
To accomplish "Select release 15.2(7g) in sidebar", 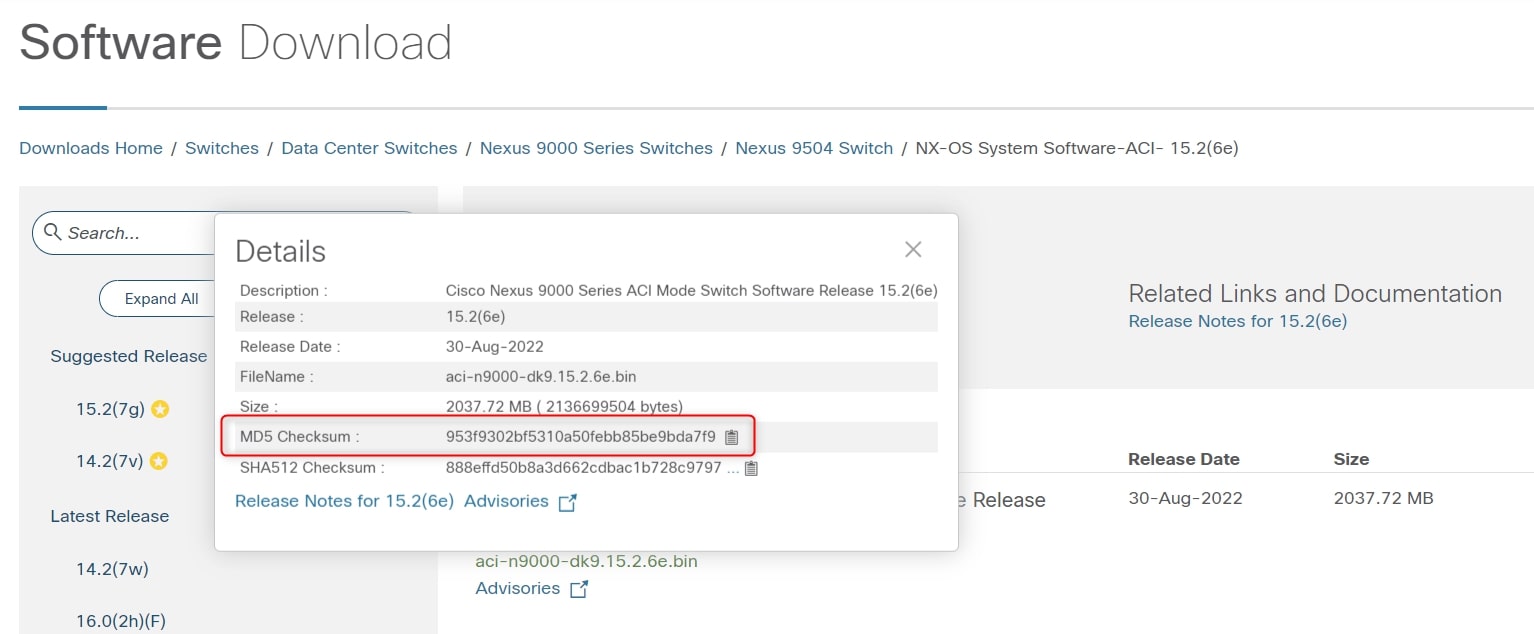I will [x=110, y=409].
